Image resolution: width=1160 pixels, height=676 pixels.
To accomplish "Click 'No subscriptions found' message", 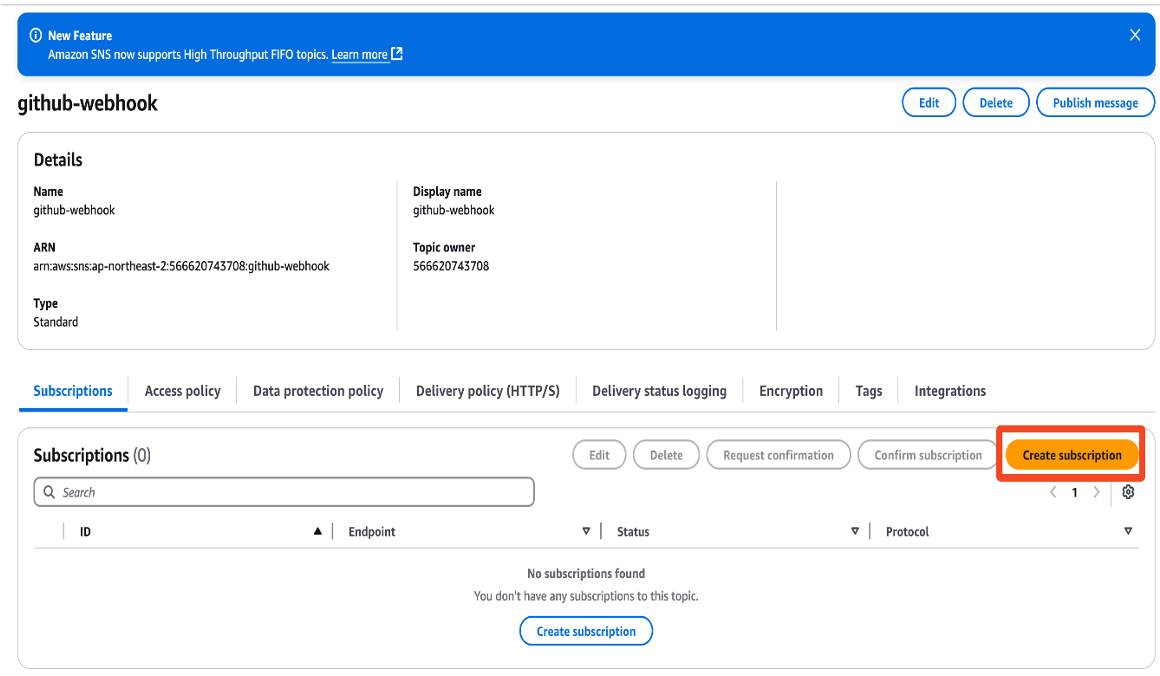I will [x=586, y=573].
